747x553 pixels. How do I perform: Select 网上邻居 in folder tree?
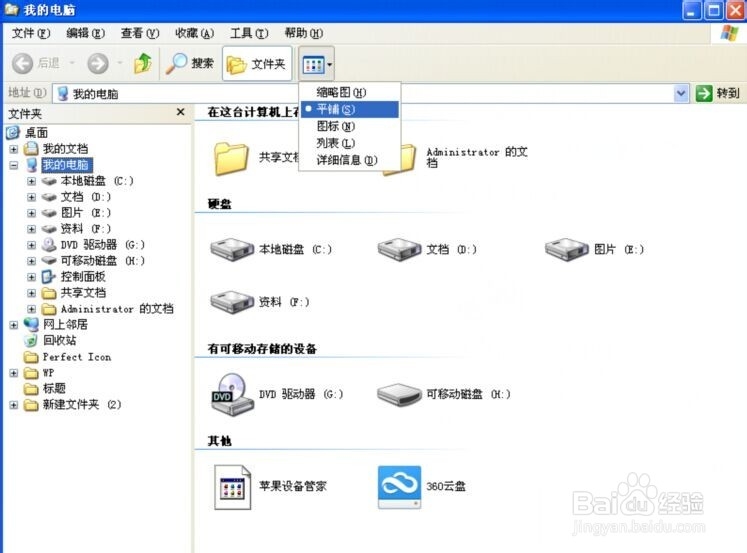coord(65,325)
